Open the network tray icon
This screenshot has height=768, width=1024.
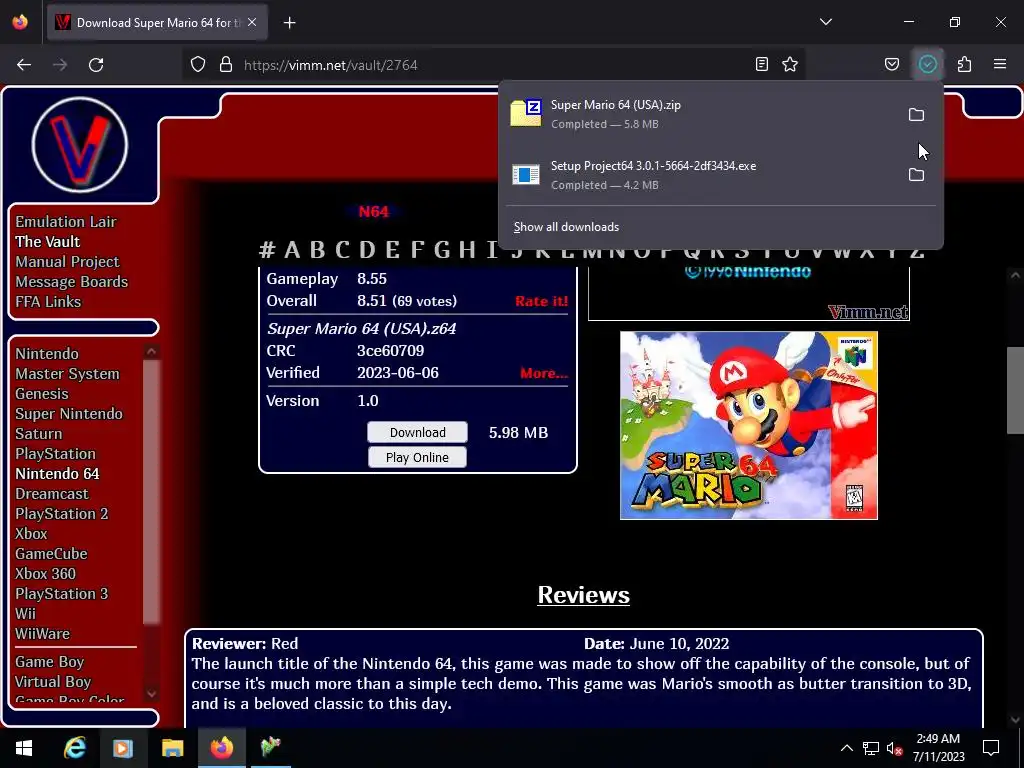pyautogui.click(x=871, y=748)
